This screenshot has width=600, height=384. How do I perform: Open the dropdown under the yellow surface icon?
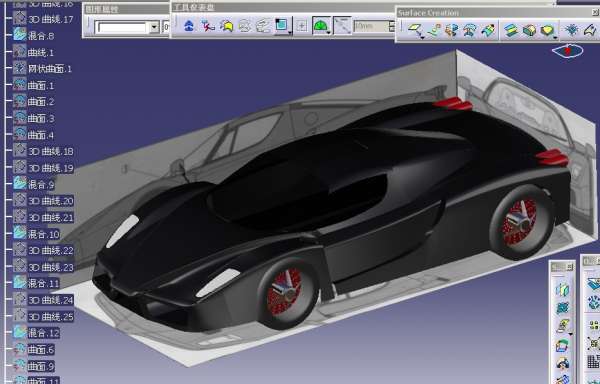pyautogui.click(x=555, y=38)
